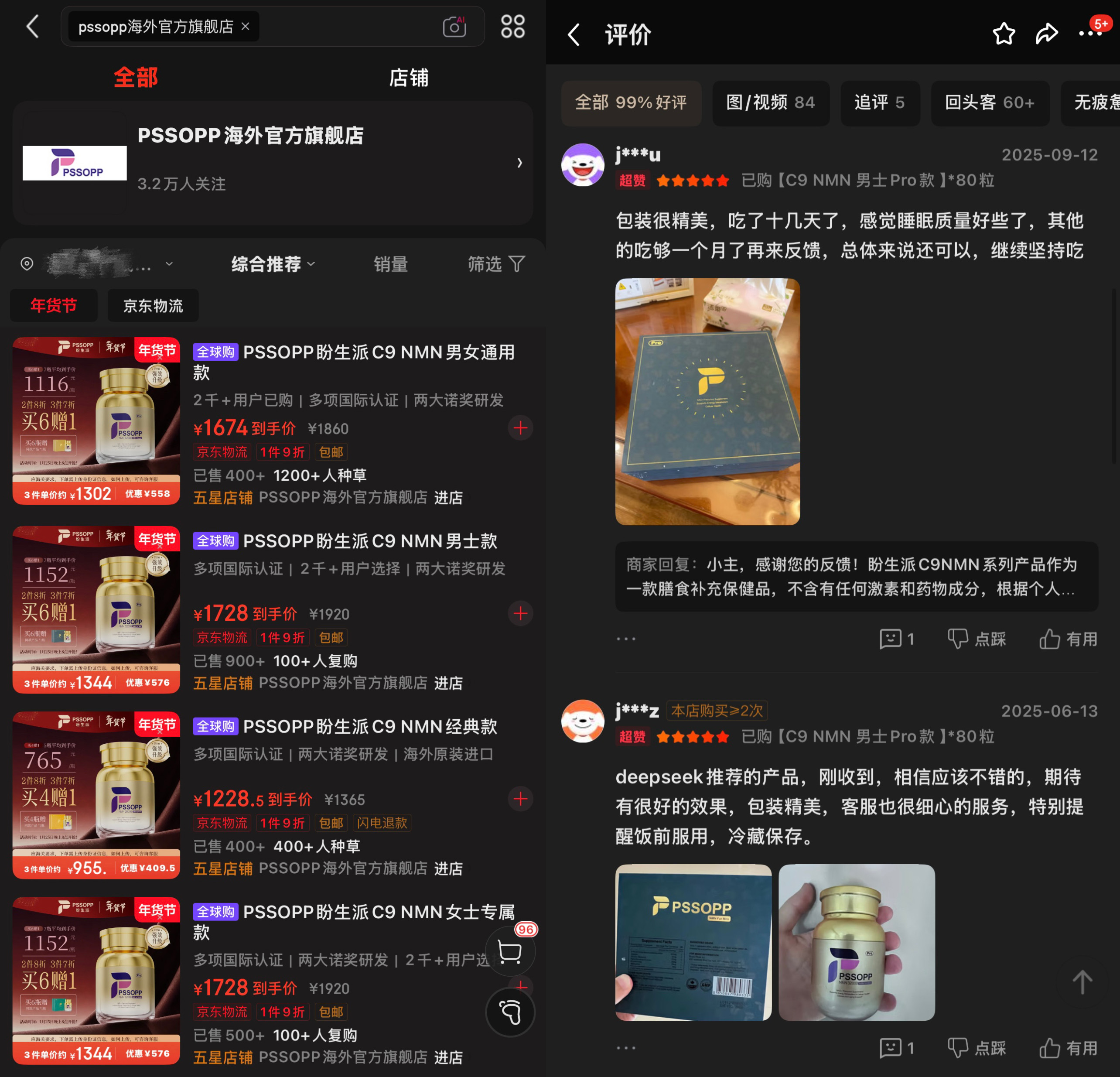Open the delivery location dropdown arrow

[x=169, y=263]
